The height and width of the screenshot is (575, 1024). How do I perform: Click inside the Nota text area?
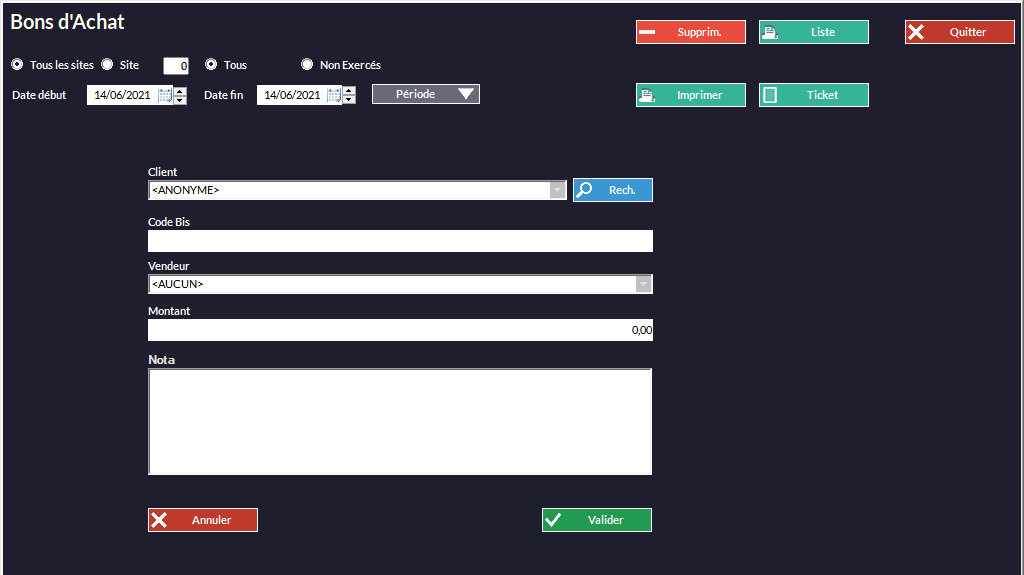tap(400, 421)
